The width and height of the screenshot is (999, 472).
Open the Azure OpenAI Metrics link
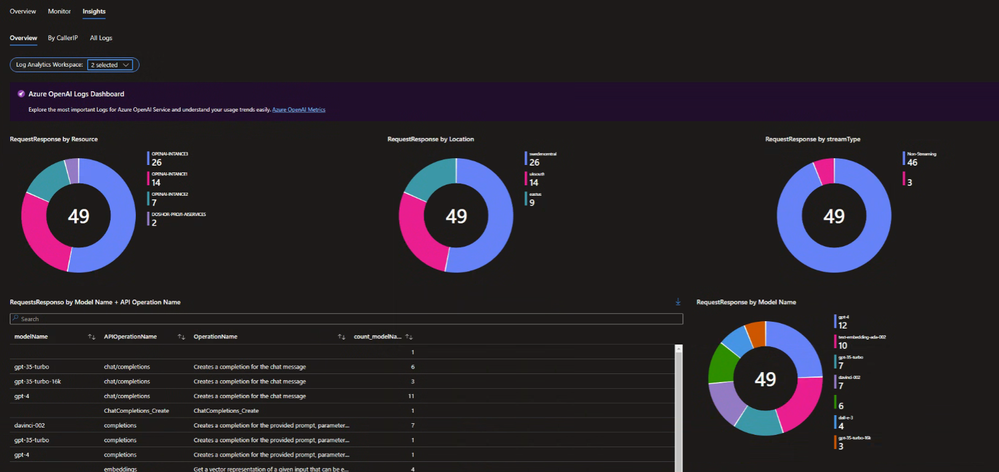299,110
